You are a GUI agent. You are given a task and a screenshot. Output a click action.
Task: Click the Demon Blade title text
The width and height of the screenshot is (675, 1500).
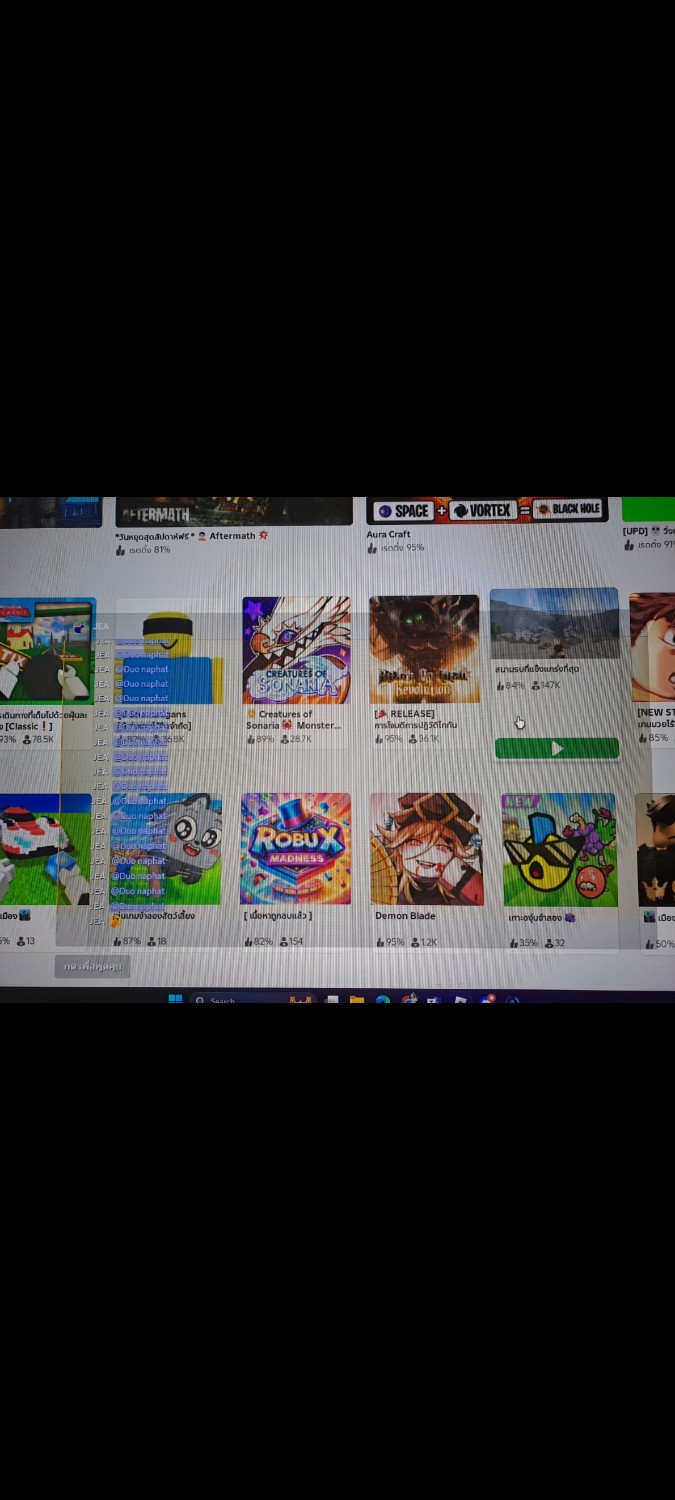[405, 915]
